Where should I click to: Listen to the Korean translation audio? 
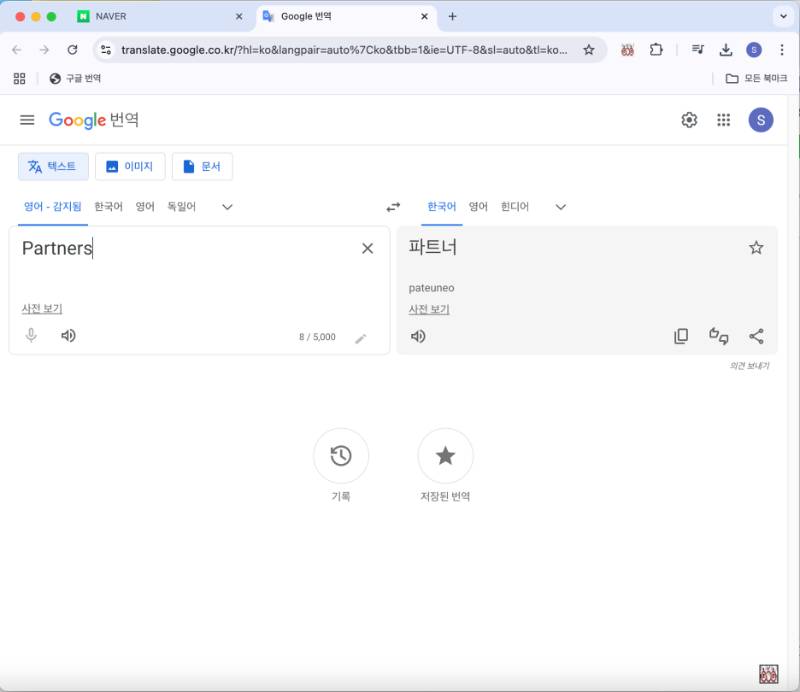coord(418,336)
